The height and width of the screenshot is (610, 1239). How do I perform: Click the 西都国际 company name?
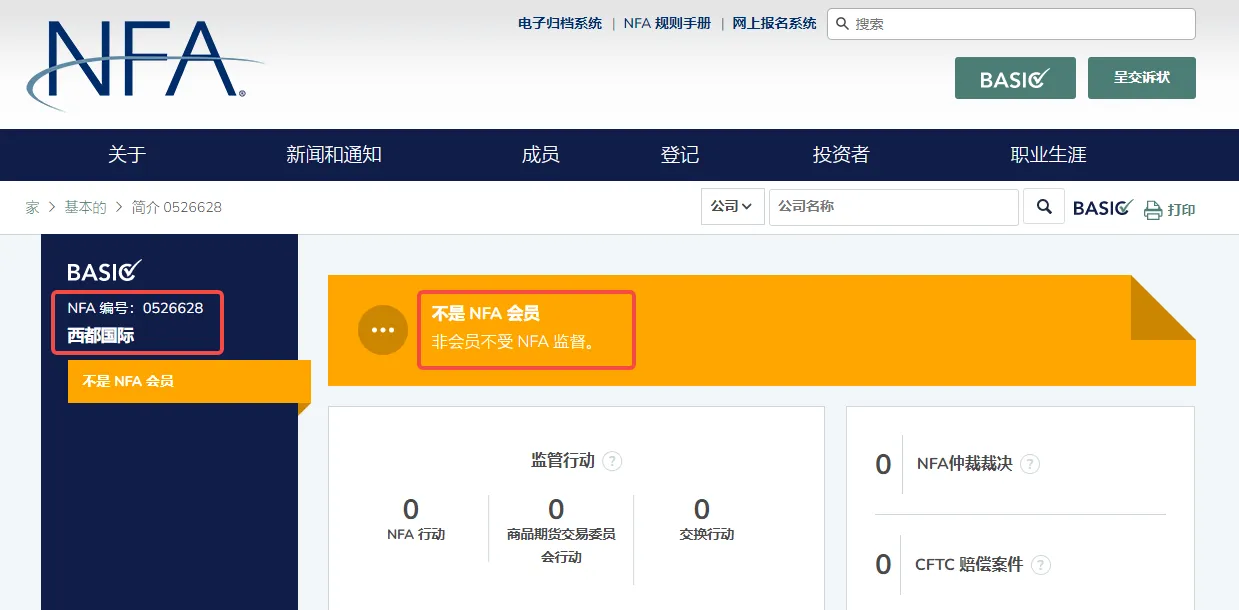click(100, 336)
